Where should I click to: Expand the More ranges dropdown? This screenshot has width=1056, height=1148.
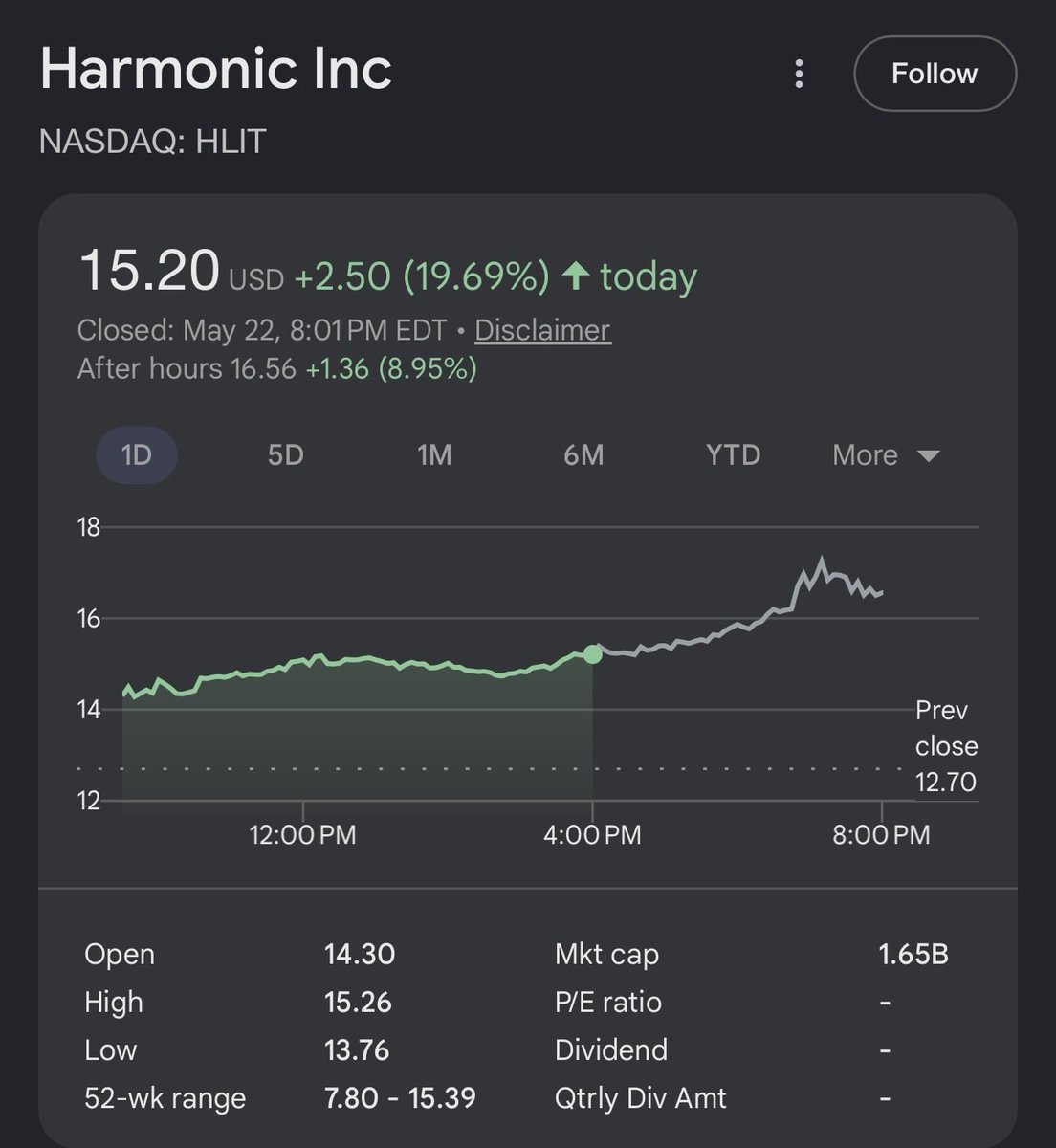tap(886, 455)
